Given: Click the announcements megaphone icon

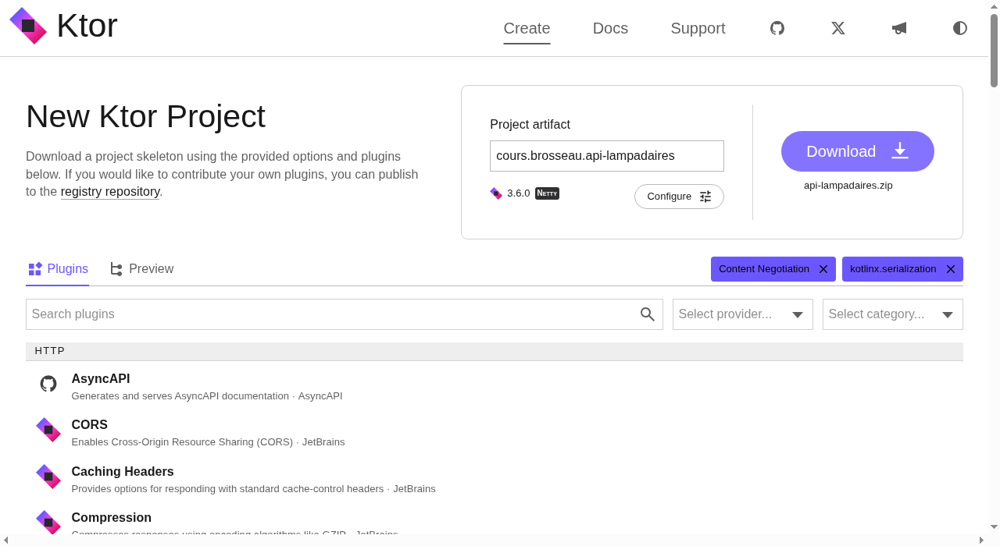Looking at the screenshot, I should [x=899, y=28].
